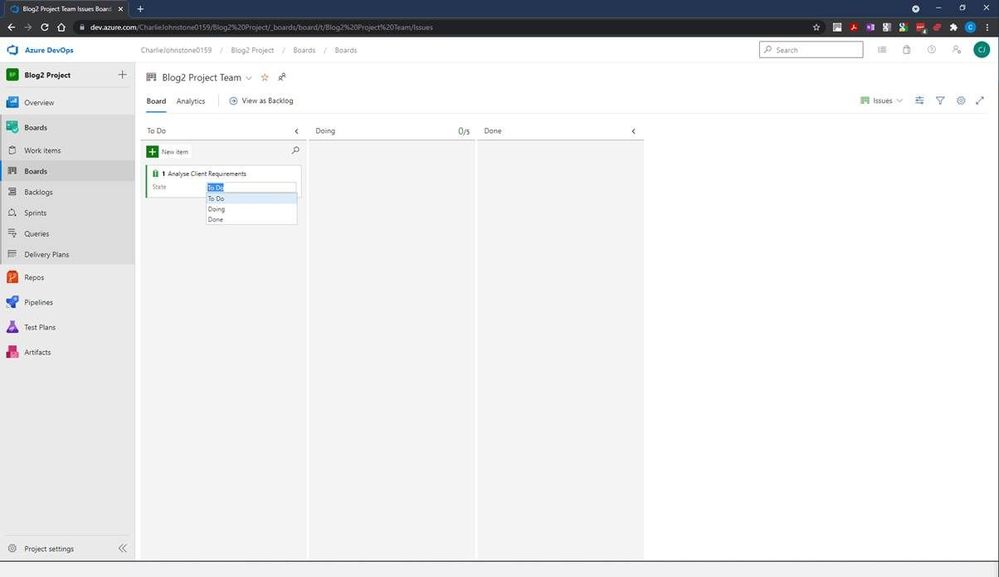Search the To Do column magnifier

point(295,151)
